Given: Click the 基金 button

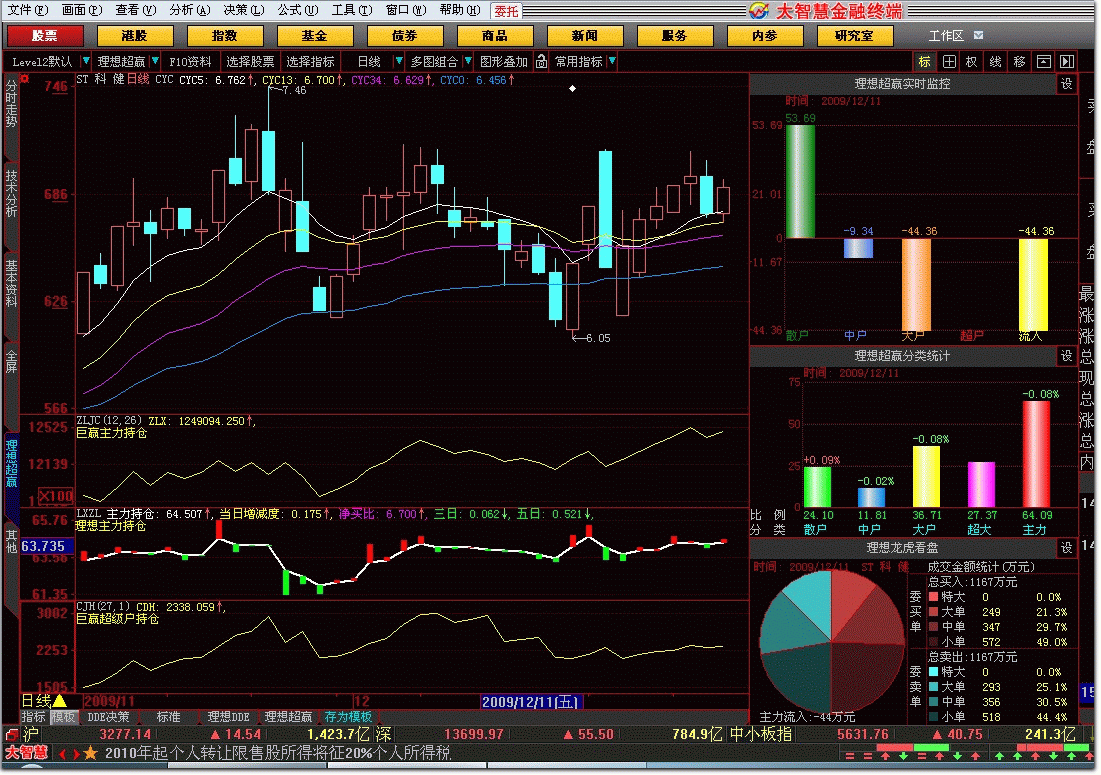Looking at the screenshot, I should tap(315, 35).
